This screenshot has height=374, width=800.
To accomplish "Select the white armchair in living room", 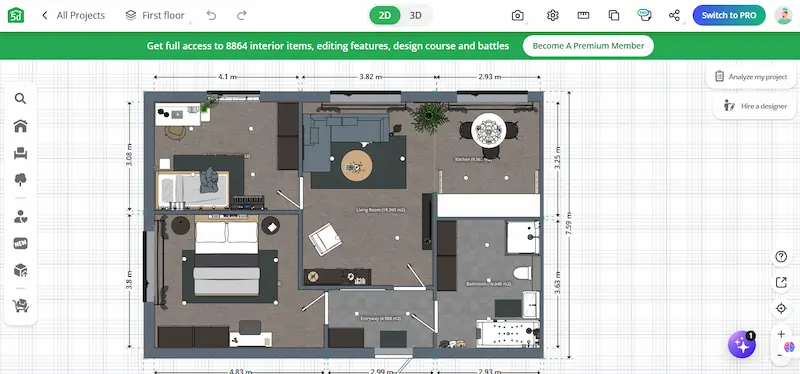I will coord(325,239).
